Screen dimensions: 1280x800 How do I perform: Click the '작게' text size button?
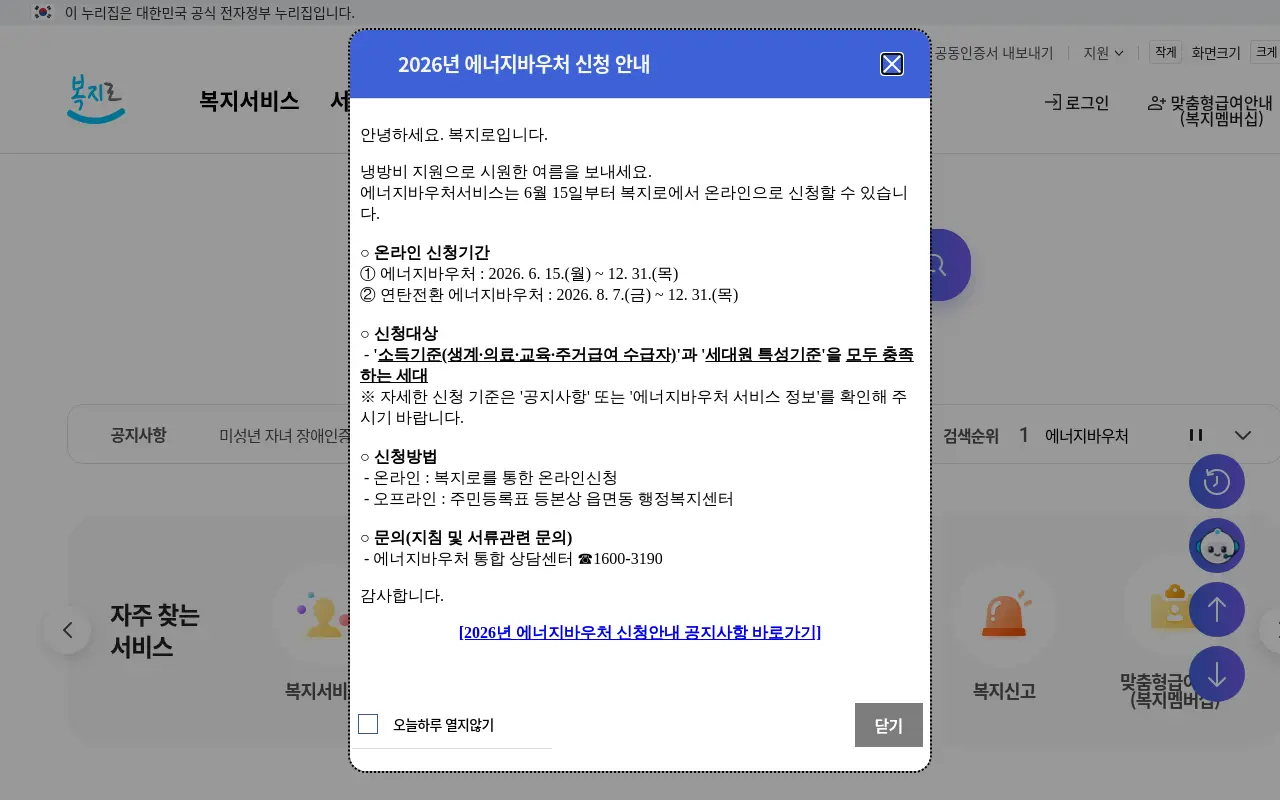click(x=1166, y=52)
